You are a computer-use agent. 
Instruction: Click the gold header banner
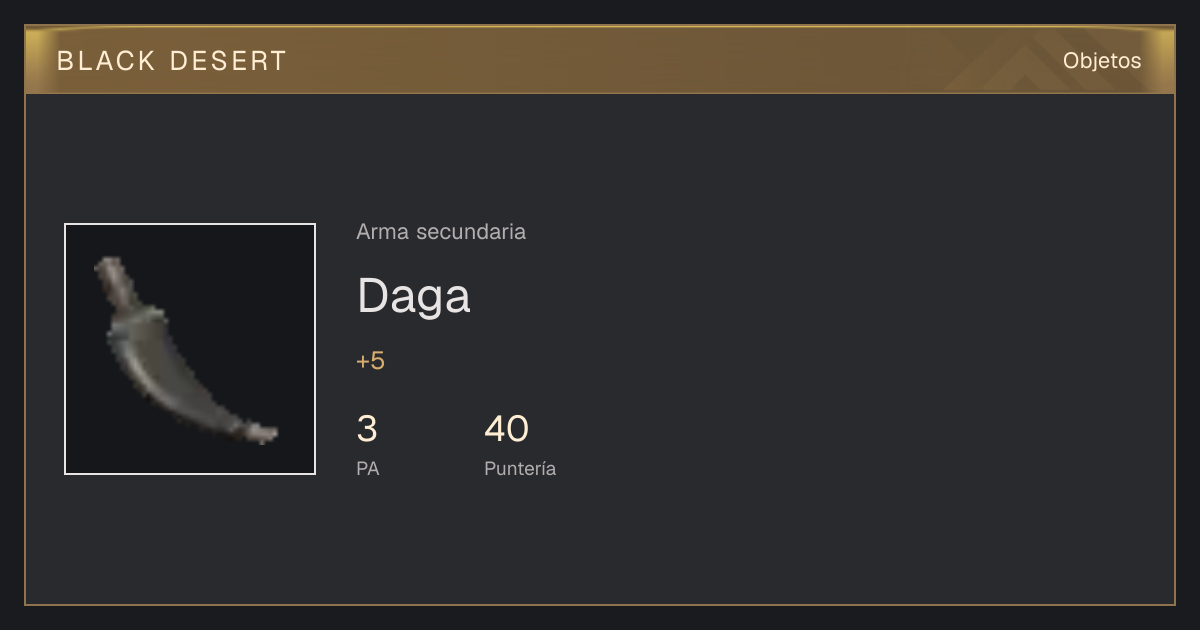click(600, 61)
